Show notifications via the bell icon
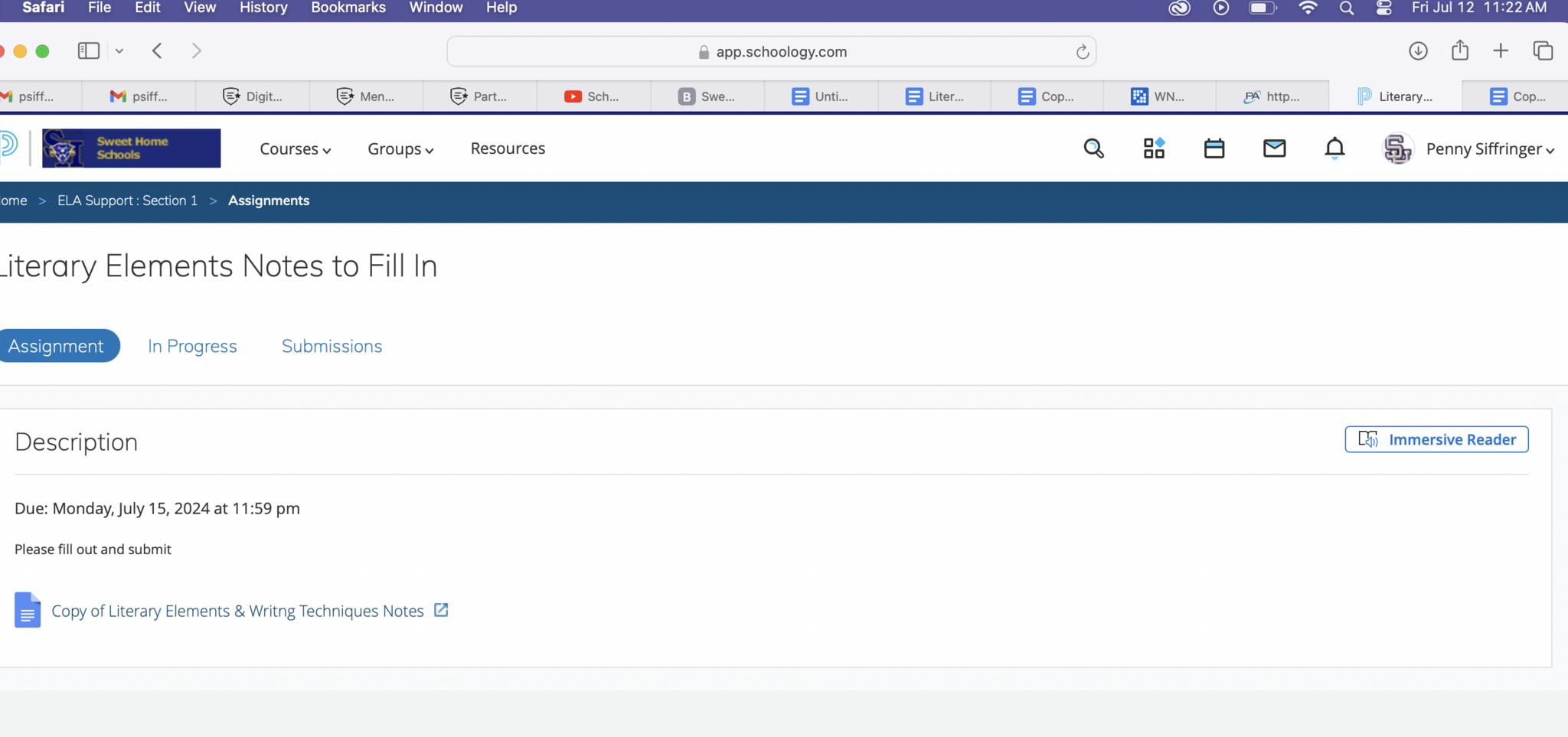The width and height of the screenshot is (1568, 737). [1334, 148]
